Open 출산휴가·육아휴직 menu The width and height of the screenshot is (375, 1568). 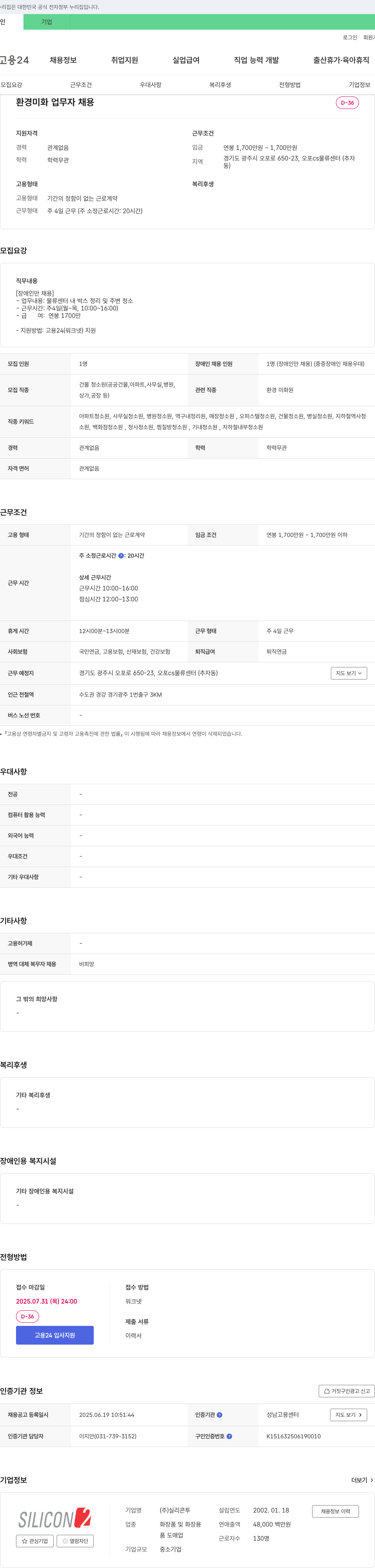pyautogui.click(x=341, y=60)
